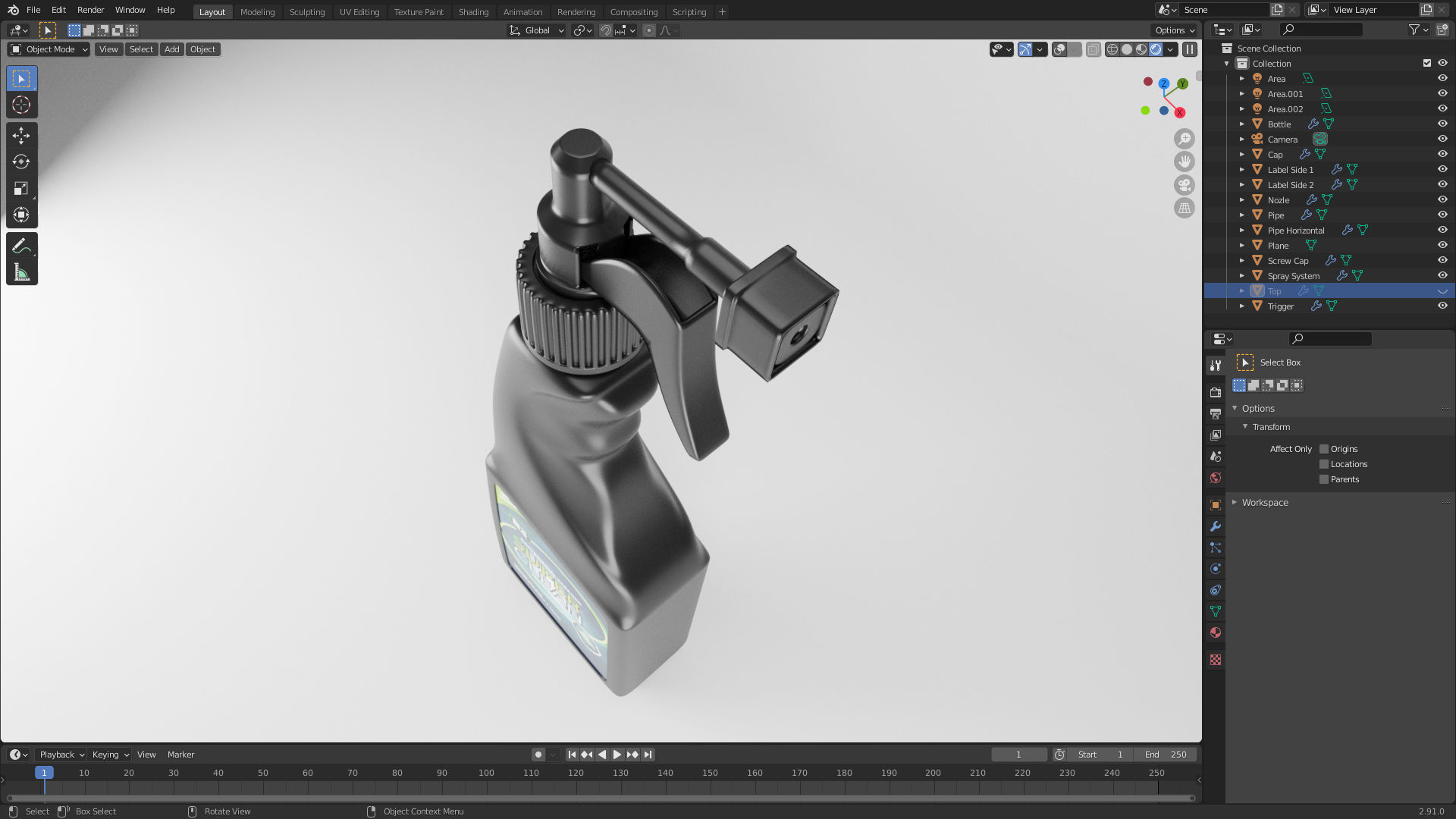Open the viewport Options dropdown
Viewport: 1456px width, 819px height.
pos(1175,30)
